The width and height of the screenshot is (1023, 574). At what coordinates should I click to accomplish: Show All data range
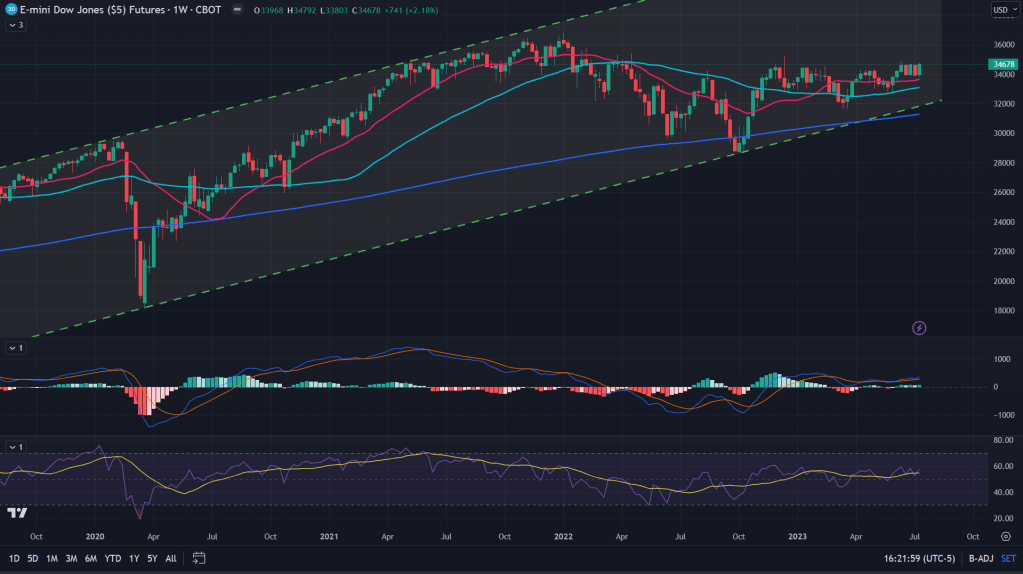pyautogui.click(x=171, y=557)
